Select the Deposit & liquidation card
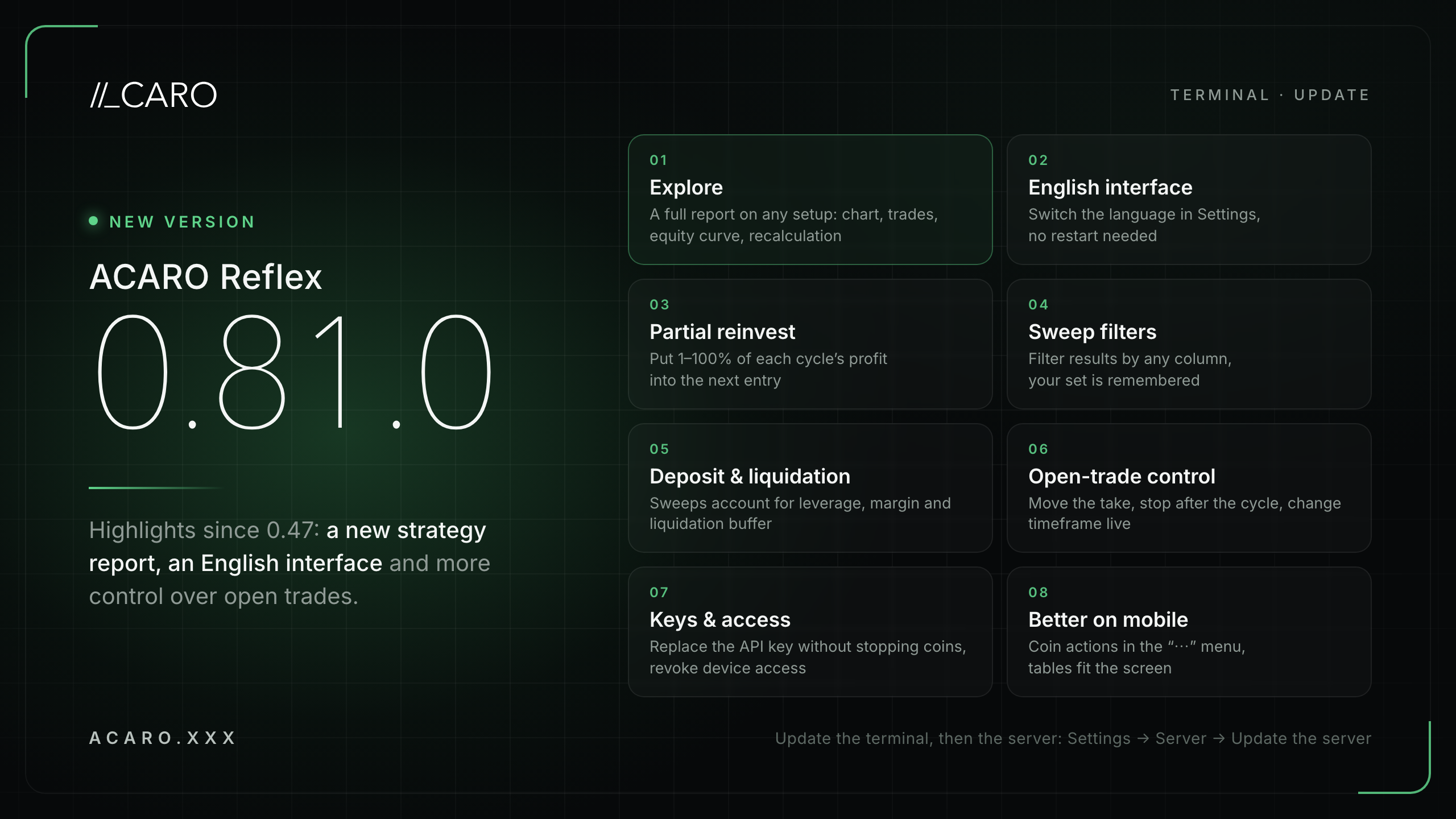The height and width of the screenshot is (819, 1456). coord(810,488)
